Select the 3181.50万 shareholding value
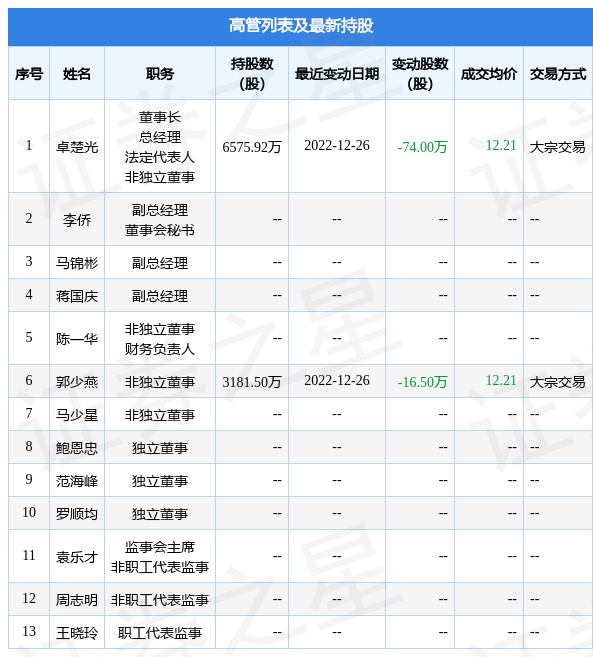Viewport: 593px width, 657px height. click(252, 381)
